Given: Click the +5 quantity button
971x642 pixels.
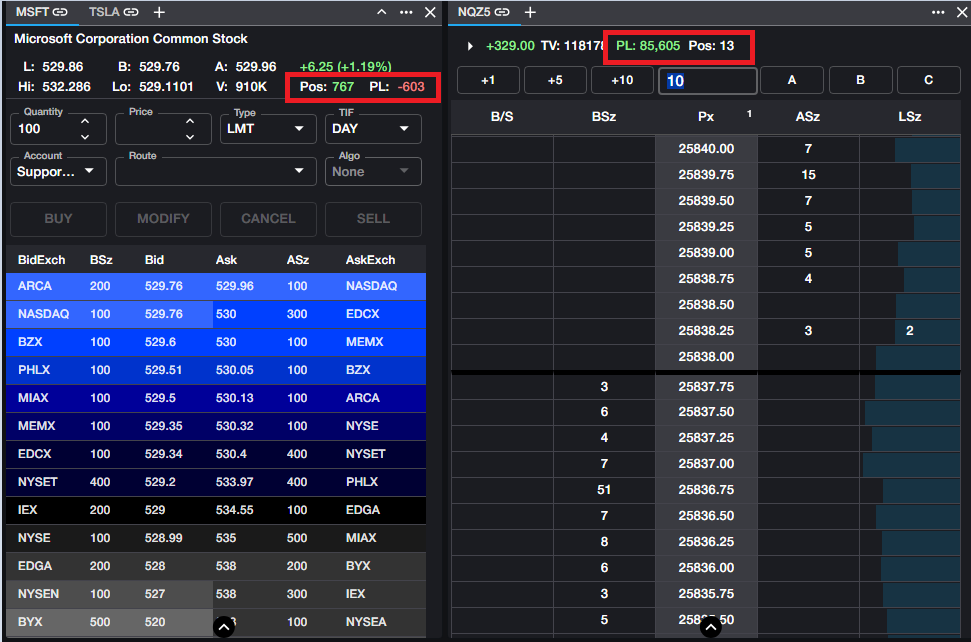Looking at the screenshot, I should [555, 80].
